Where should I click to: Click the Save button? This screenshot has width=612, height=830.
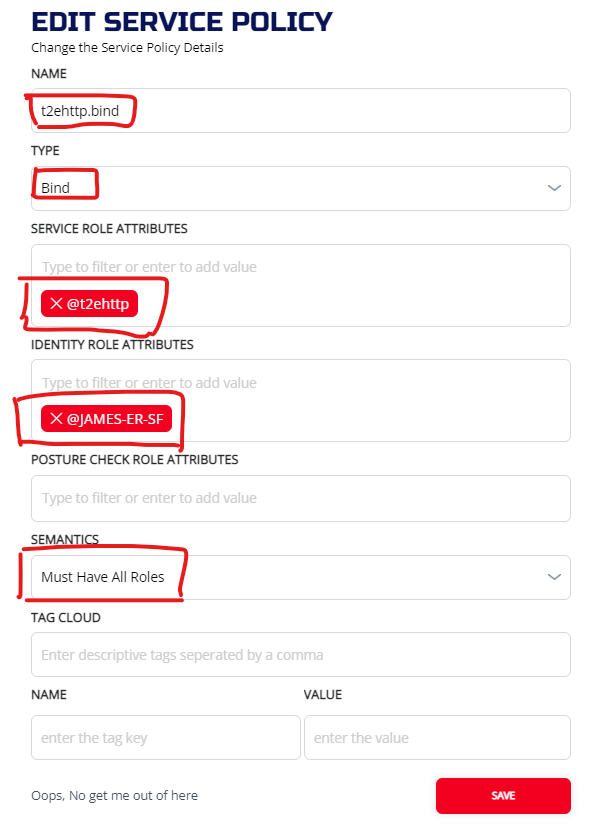(x=503, y=796)
